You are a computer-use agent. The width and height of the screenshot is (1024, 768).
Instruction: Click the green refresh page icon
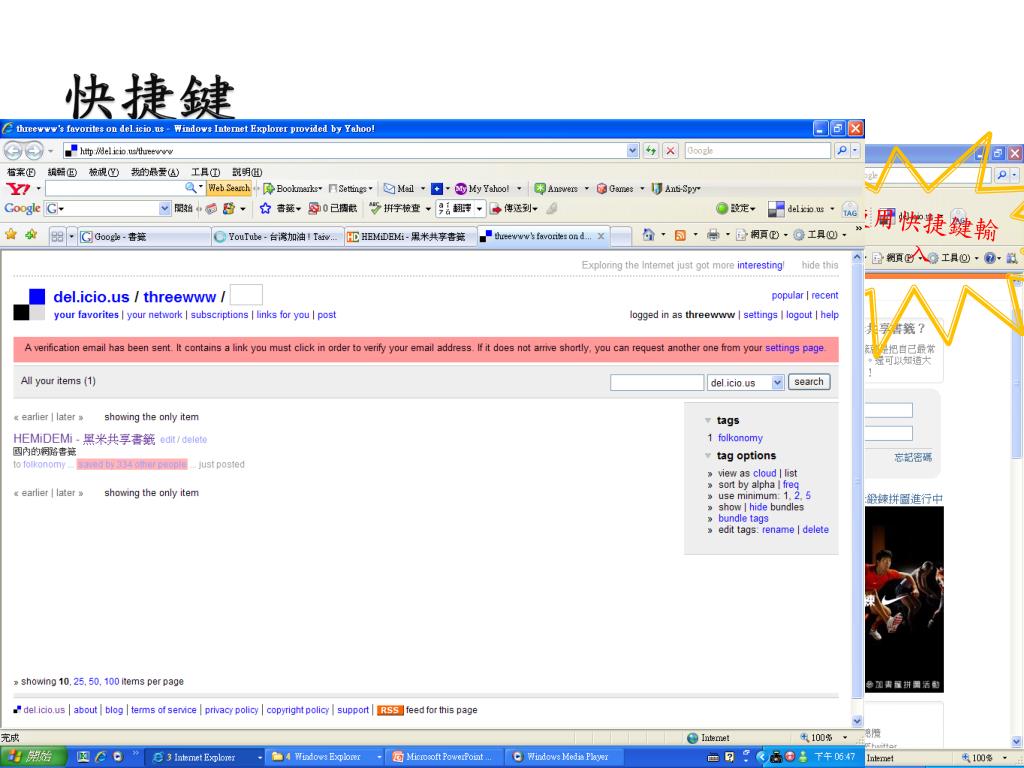pyautogui.click(x=650, y=151)
